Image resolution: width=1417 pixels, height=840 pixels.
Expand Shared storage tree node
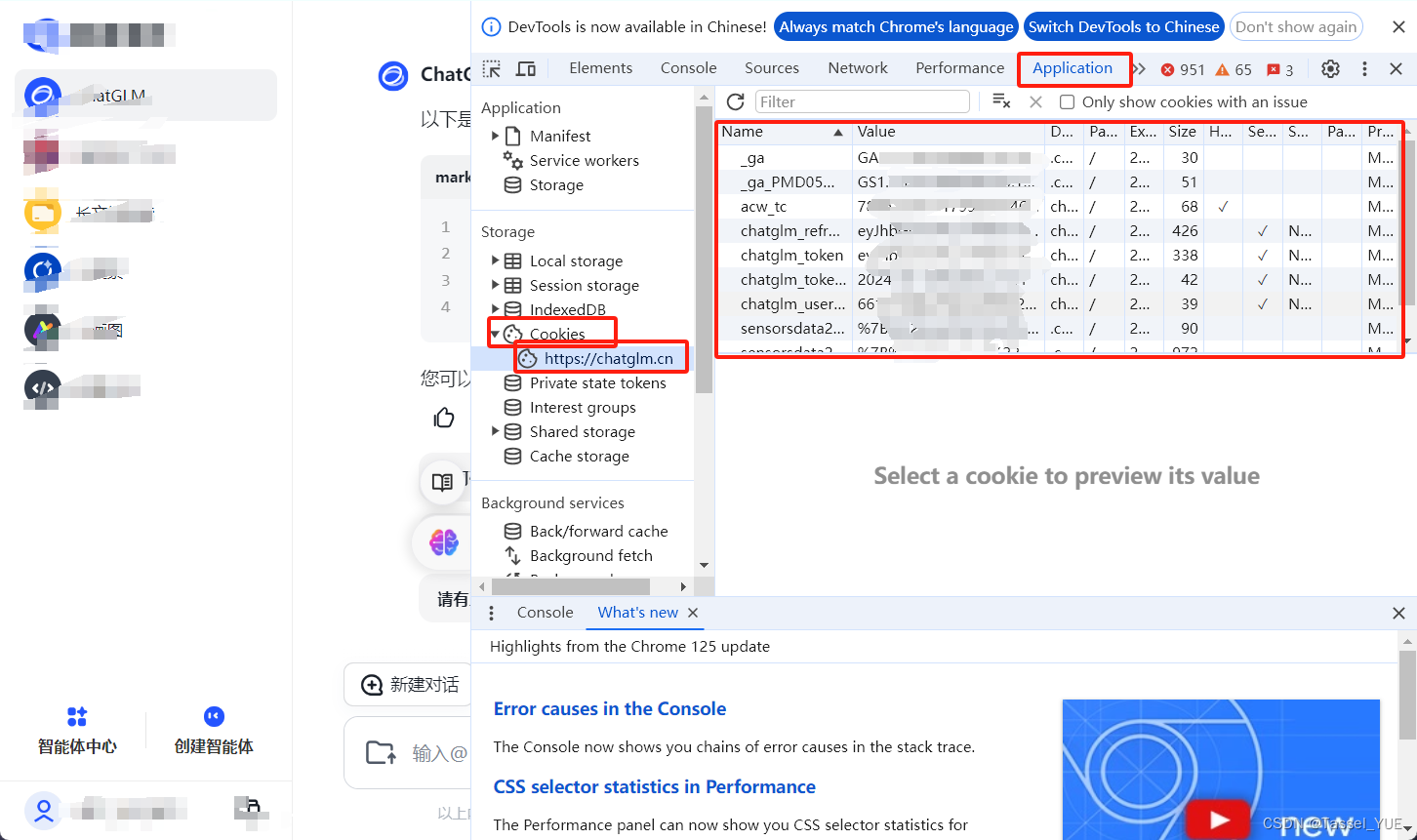[495, 431]
